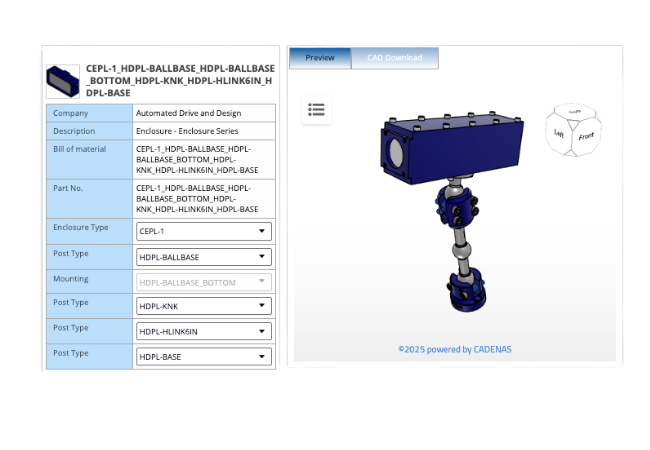Open the HDPL-KNK Post Type dropdown
This screenshot has width=650, height=450.
[203, 306]
